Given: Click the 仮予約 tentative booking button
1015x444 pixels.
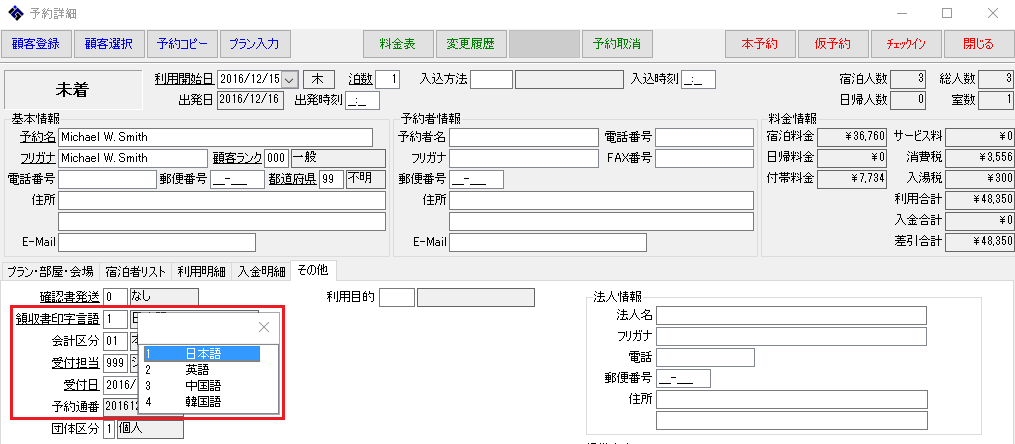Looking at the screenshot, I should [832, 44].
